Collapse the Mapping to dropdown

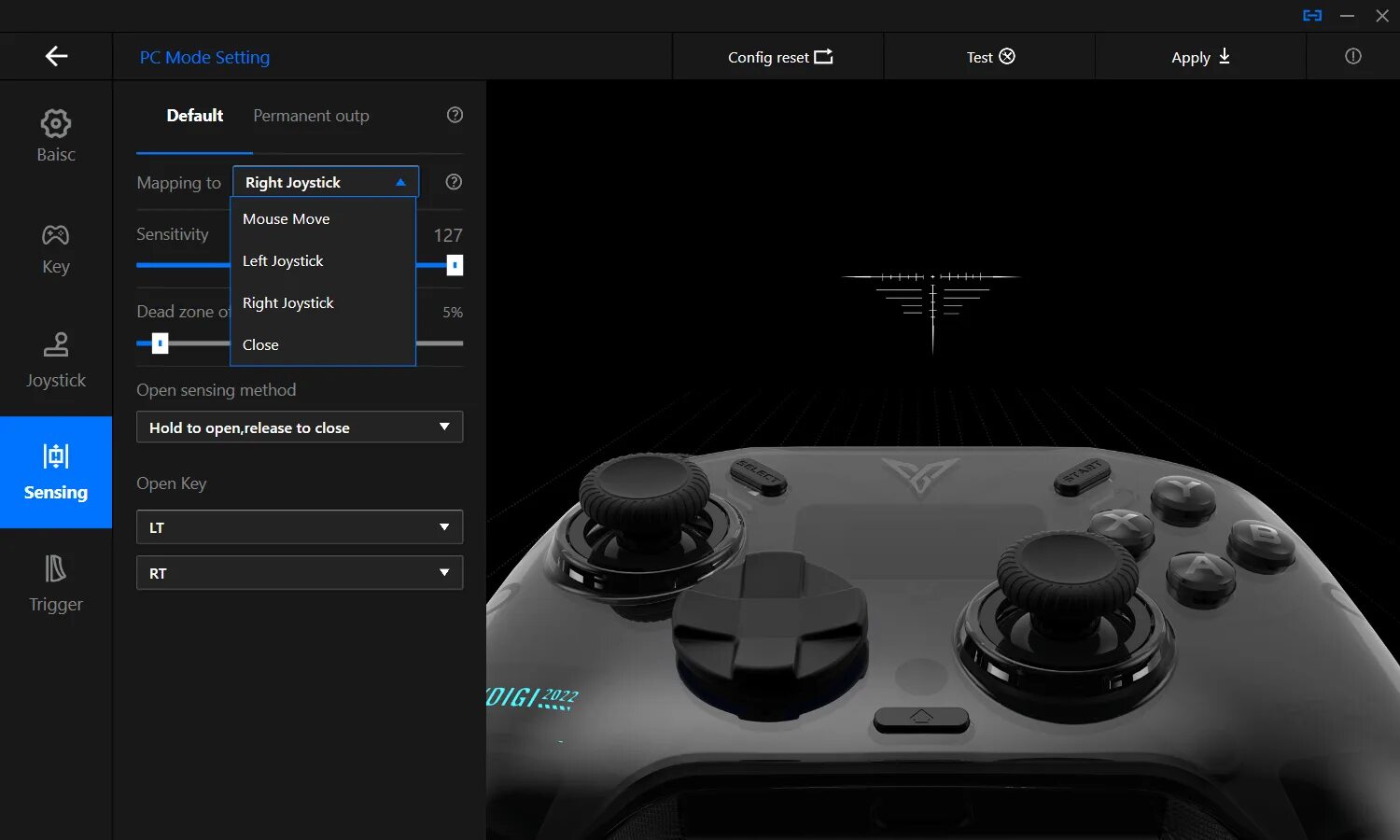pyautogui.click(x=326, y=182)
